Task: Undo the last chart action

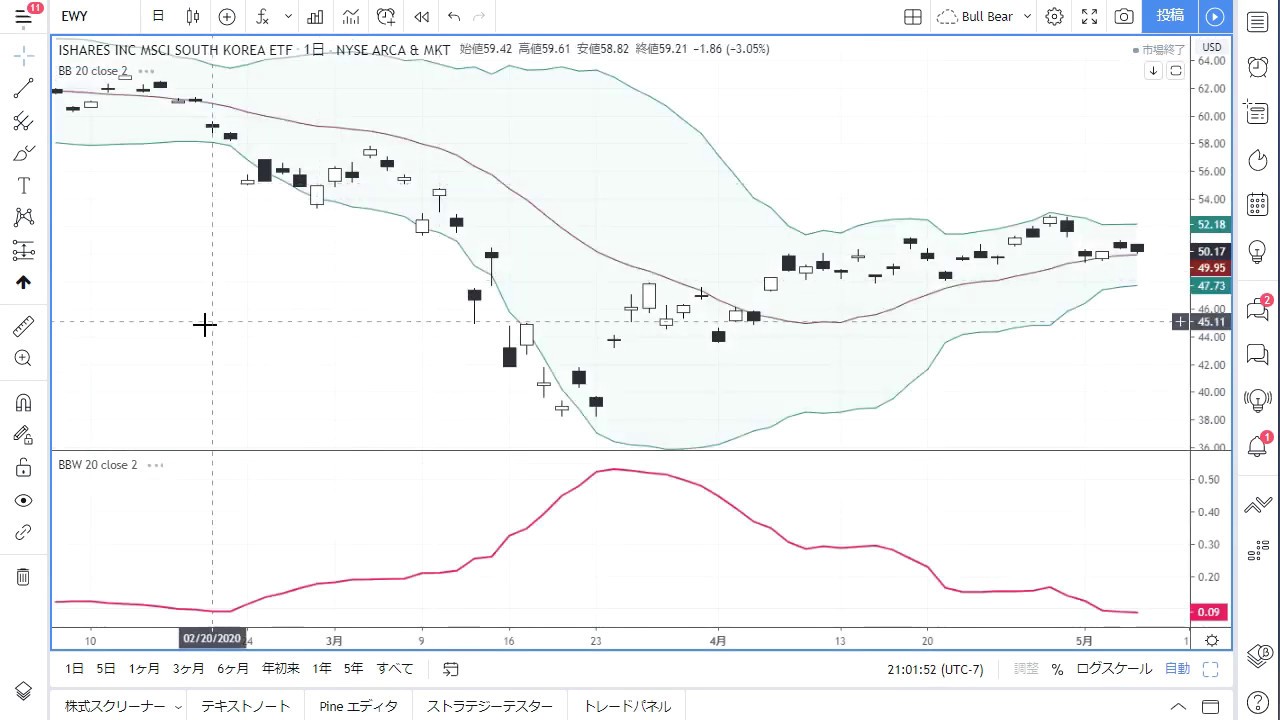Action: click(x=454, y=16)
